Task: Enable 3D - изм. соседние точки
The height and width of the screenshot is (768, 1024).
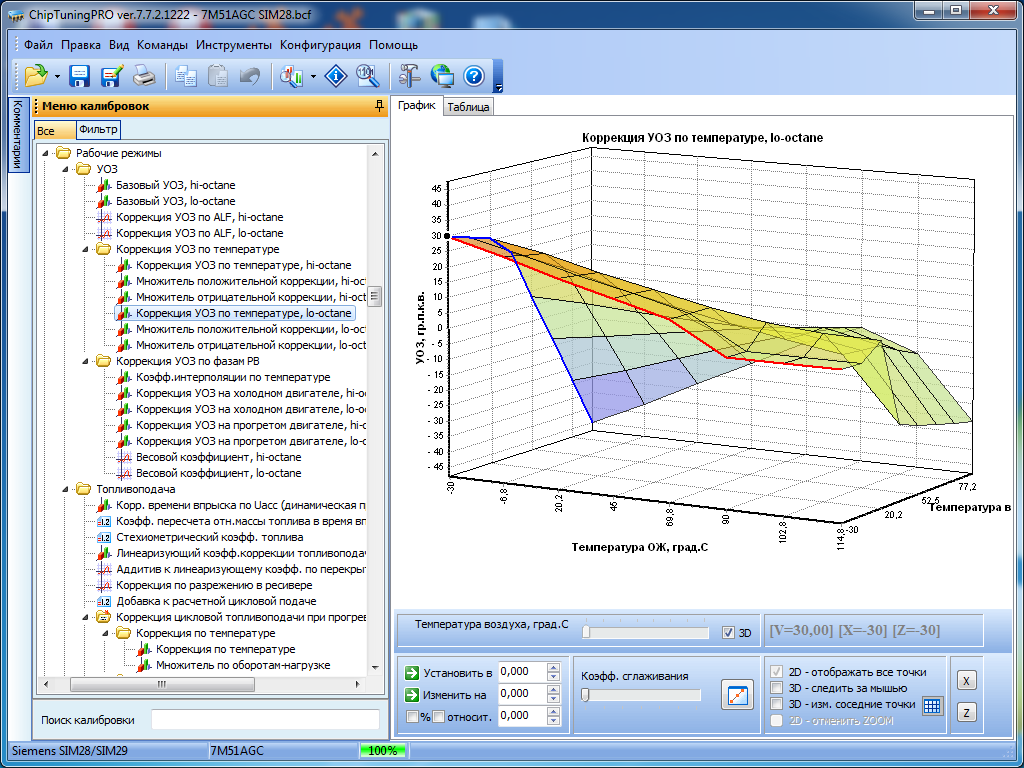Action: tap(776, 704)
